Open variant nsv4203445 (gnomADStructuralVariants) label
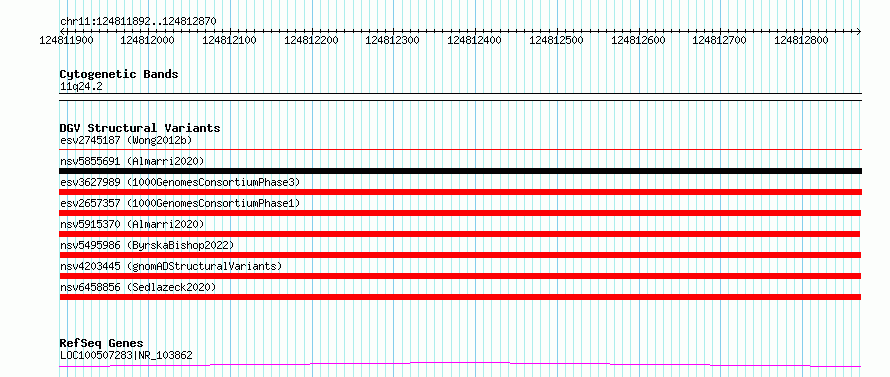Image resolution: width=890 pixels, height=377 pixels. point(171,266)
